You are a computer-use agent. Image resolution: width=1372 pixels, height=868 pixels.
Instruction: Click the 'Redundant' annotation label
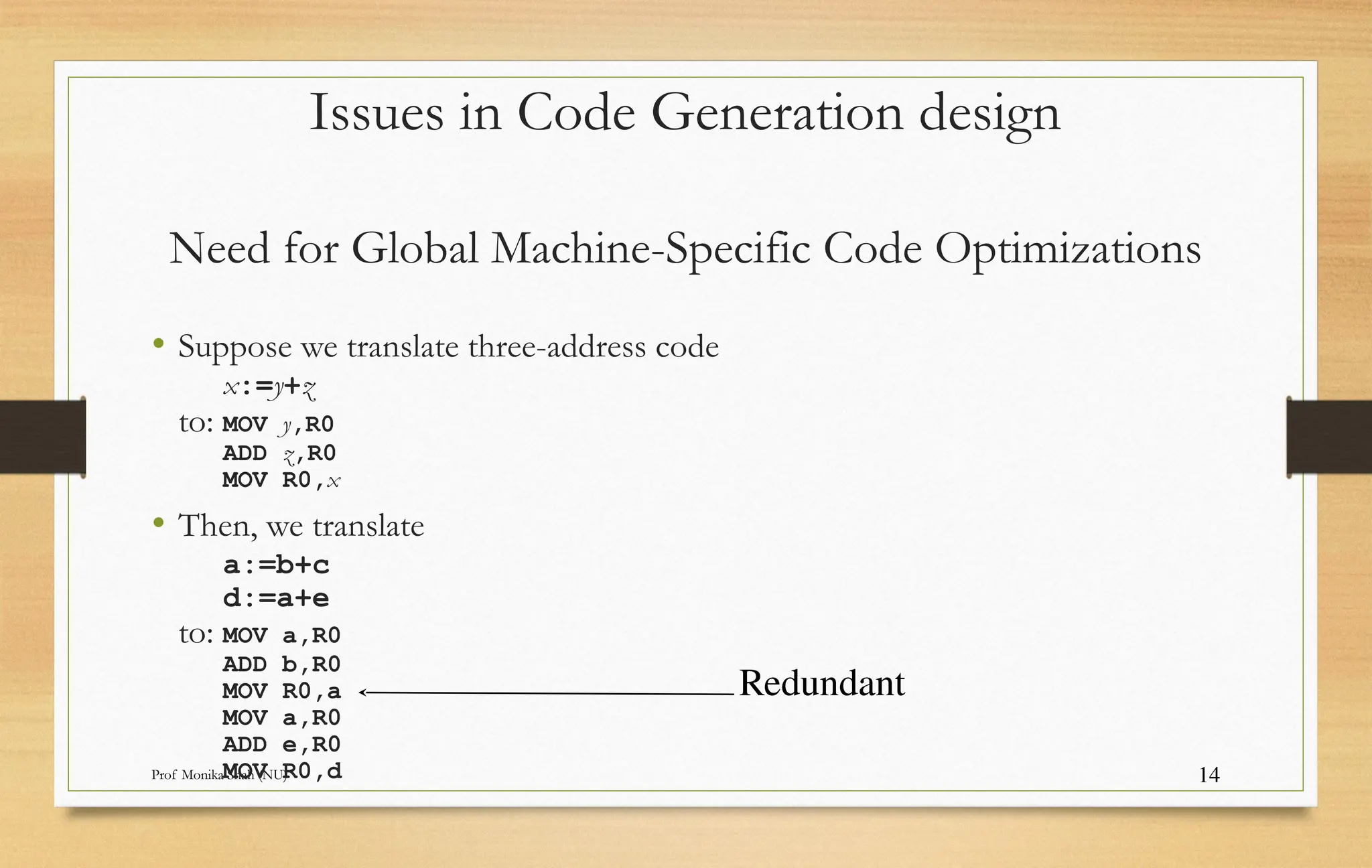coord(821,684)
